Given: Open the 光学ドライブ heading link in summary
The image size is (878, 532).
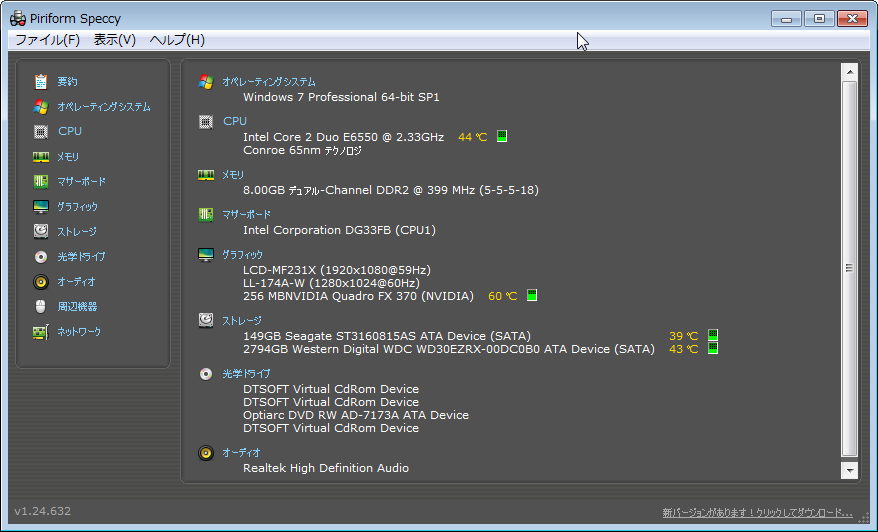Looking at the screenshot, I should (x=246, y=374).
